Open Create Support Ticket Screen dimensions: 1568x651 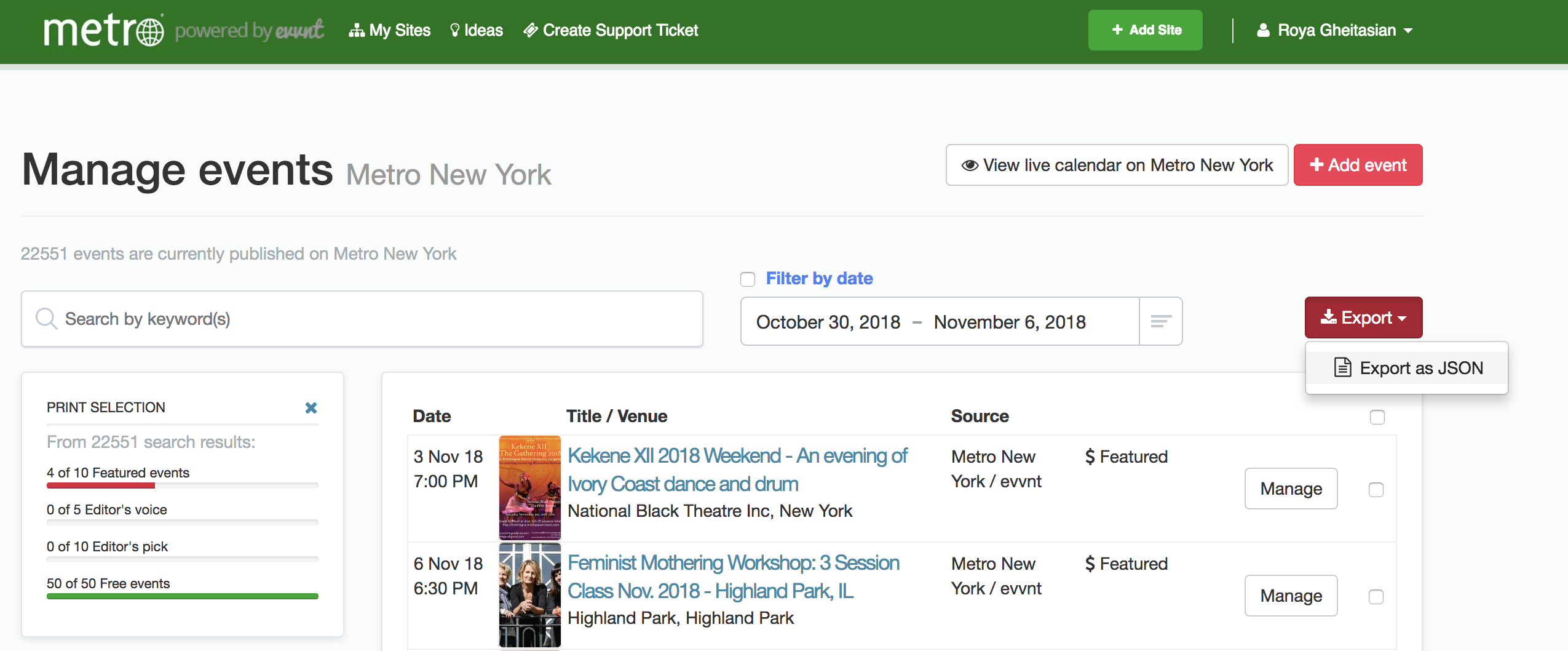(611, 30)
